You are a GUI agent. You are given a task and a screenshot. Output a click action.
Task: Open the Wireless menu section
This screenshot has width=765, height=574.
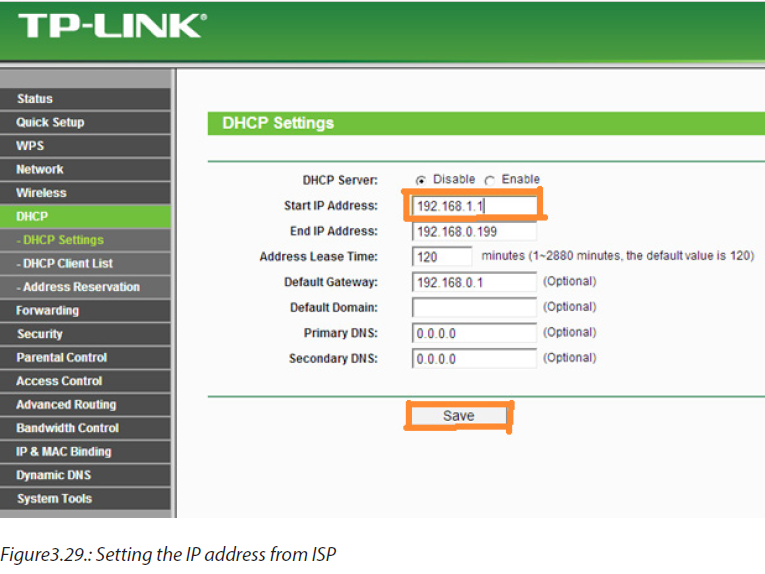85,193
